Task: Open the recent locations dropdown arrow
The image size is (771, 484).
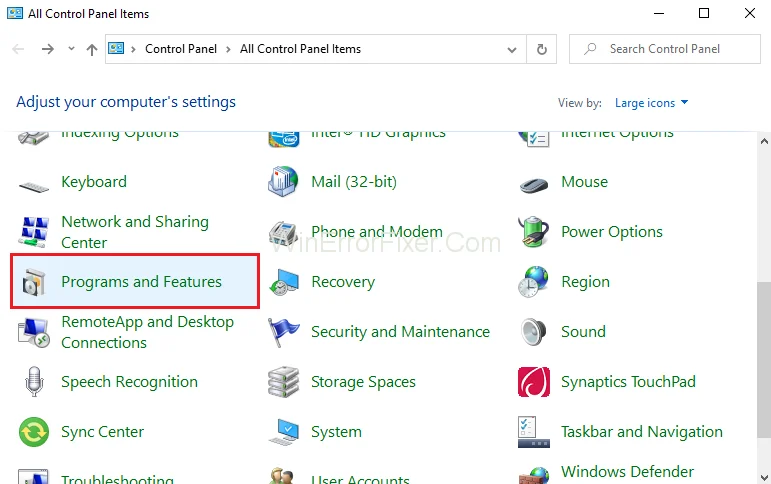Action: (71, 49)
